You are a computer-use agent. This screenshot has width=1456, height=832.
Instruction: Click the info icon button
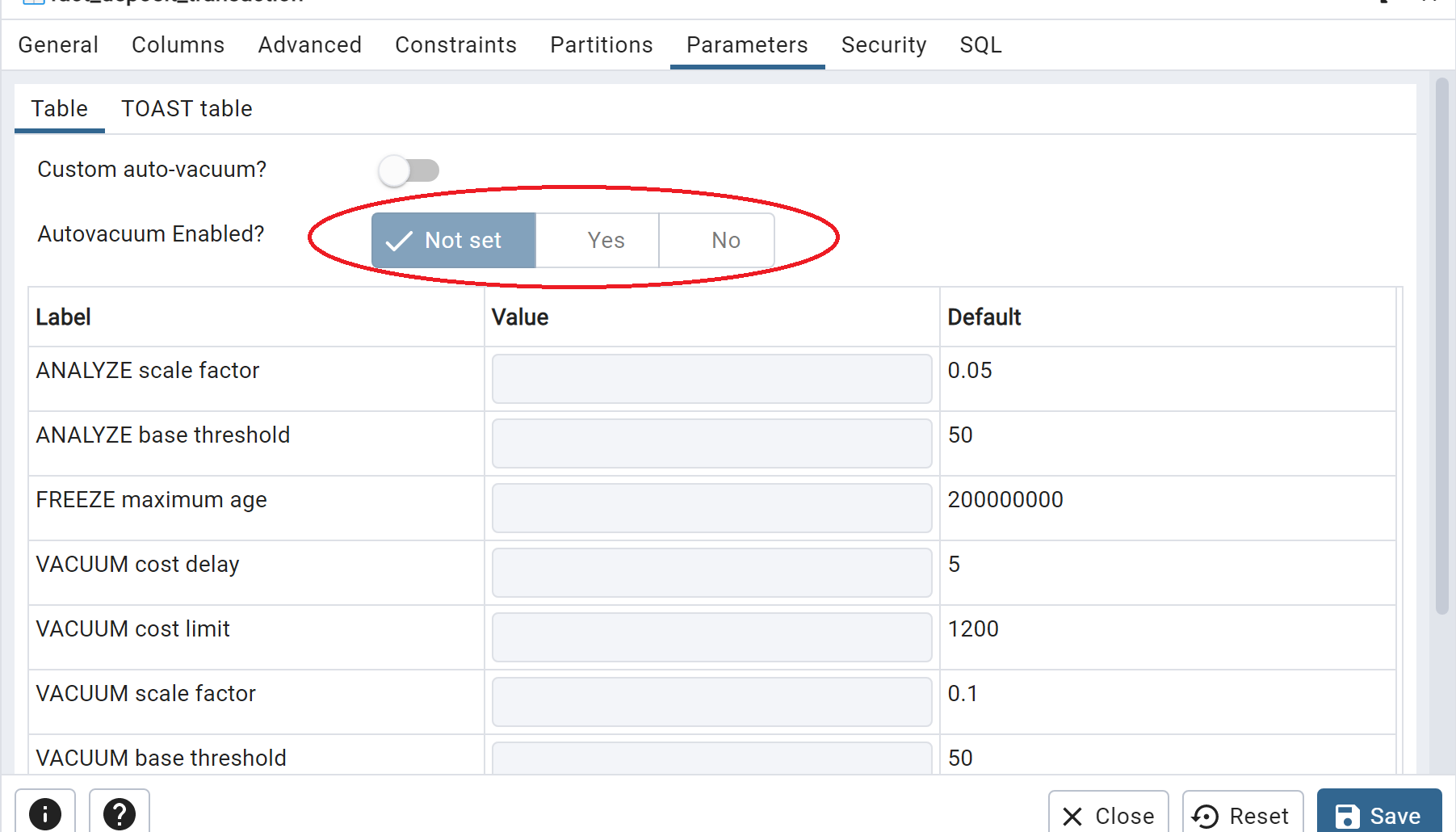point(45,813)
